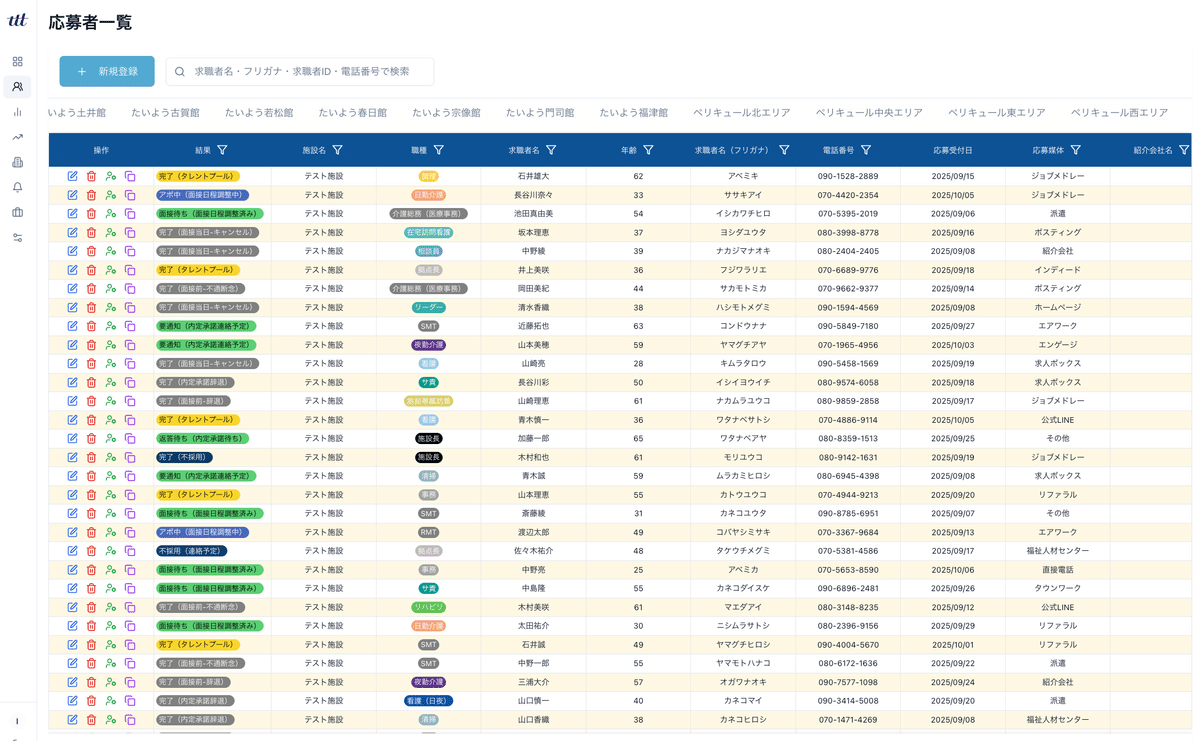Open the filter for the 年齢 column
The height and width of the screenshot is (741, 1200).
click(648, 150)
